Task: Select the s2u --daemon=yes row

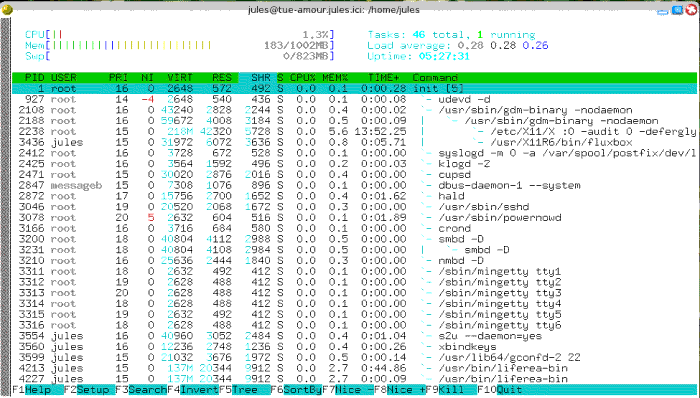Action: point(354,336)
